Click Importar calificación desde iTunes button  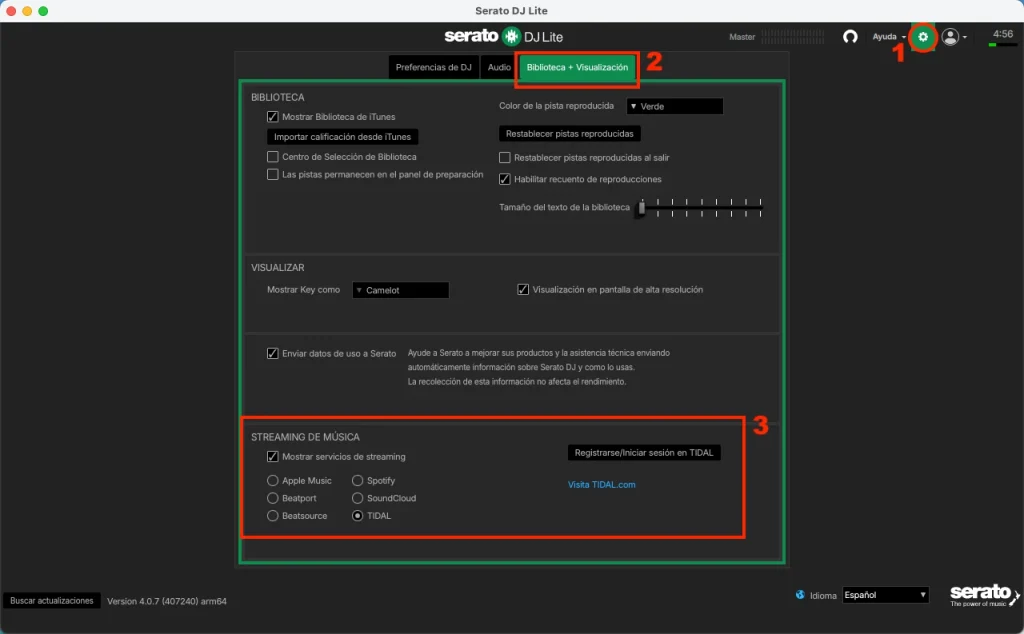pos(342,136)
